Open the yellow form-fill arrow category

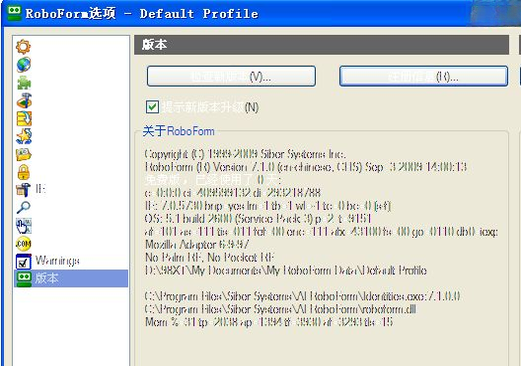pyautogui.click(x=23, y=118)
